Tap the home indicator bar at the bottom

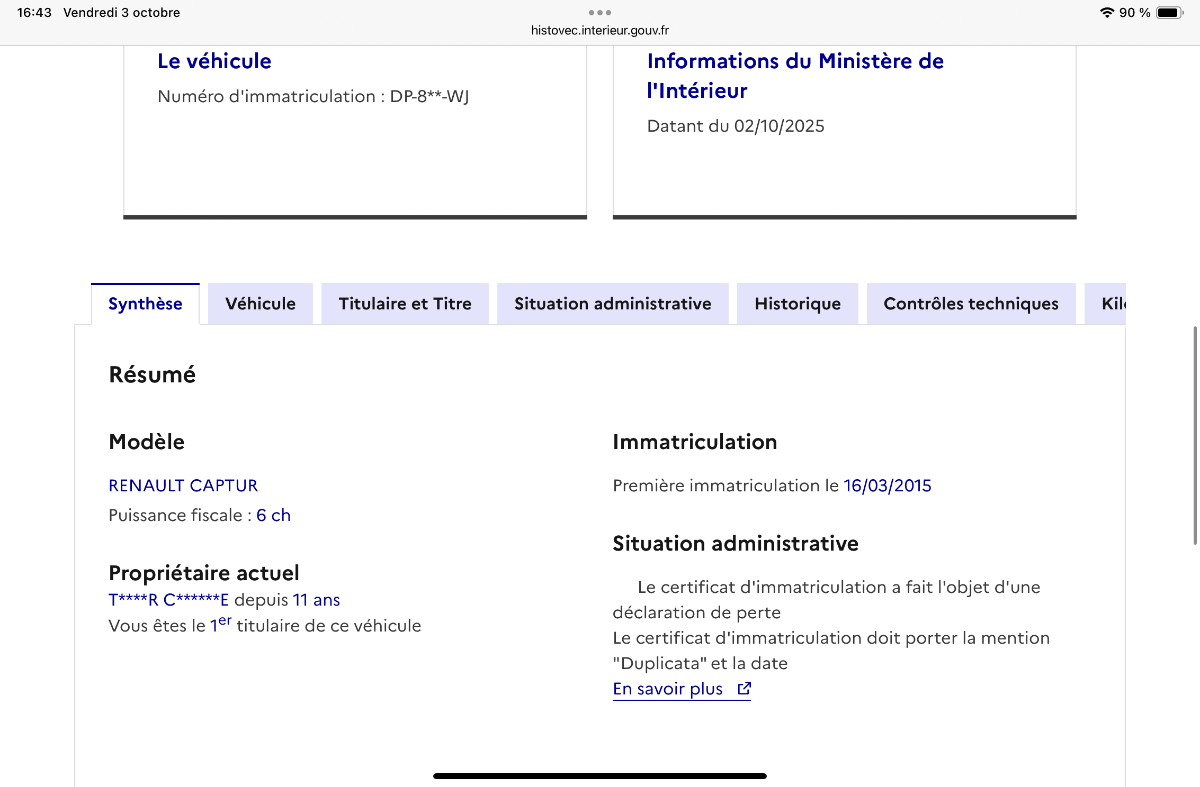click(x=600, y=776)
